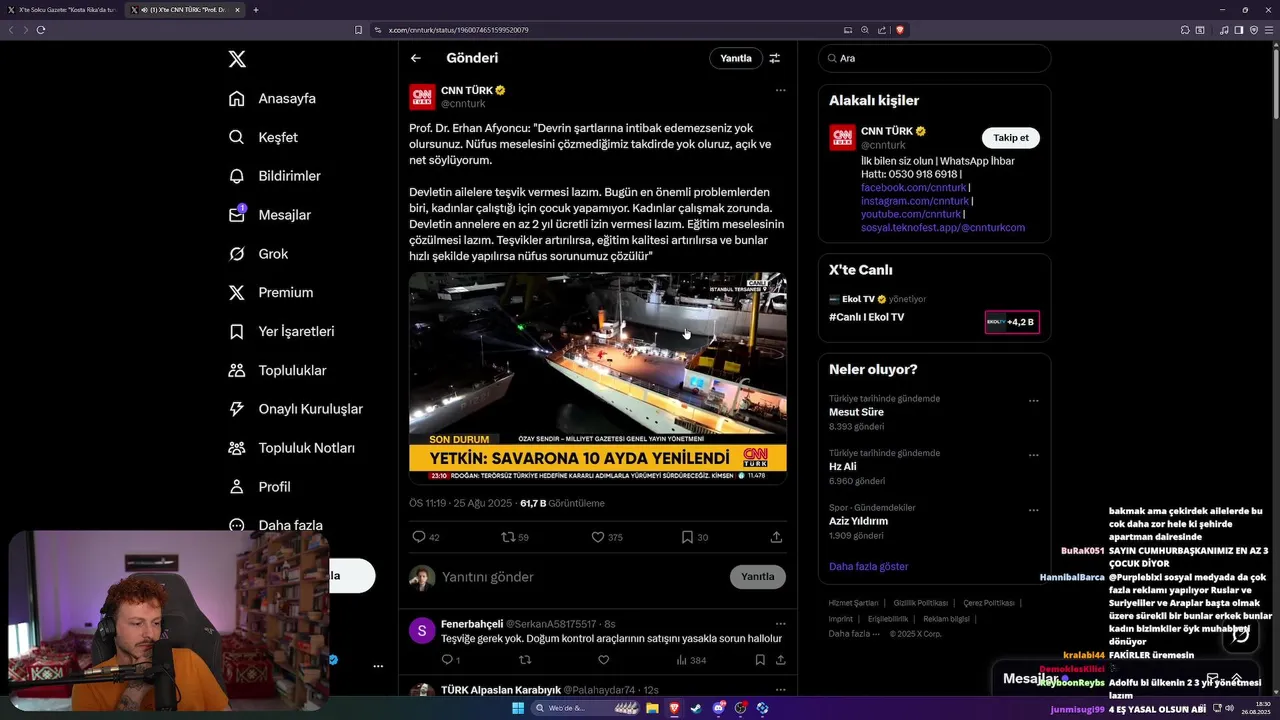Open @cnnturk handle in the post

point(463,104)
